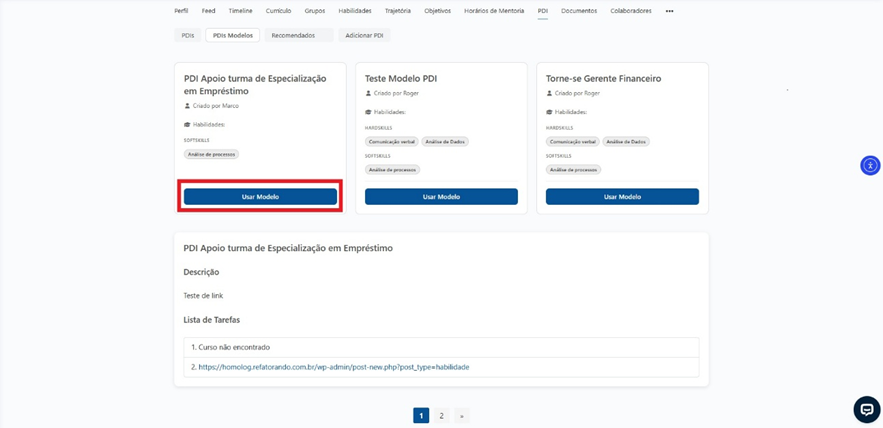Navigate to the Habilidades menu item
Image resolution: width=883 pixels, height=428 pixels.
(x=355, y=11)
